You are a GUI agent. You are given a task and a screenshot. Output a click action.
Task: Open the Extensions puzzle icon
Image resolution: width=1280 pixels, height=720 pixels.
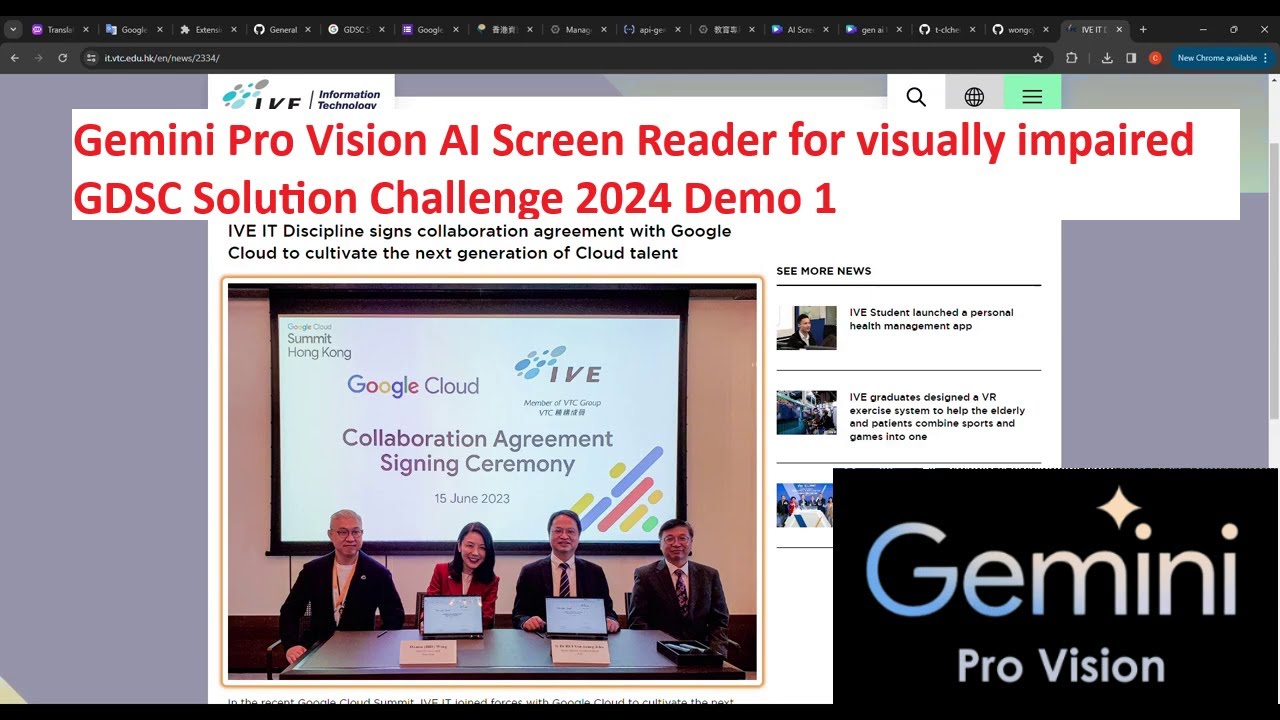[x=1072, y=58]
